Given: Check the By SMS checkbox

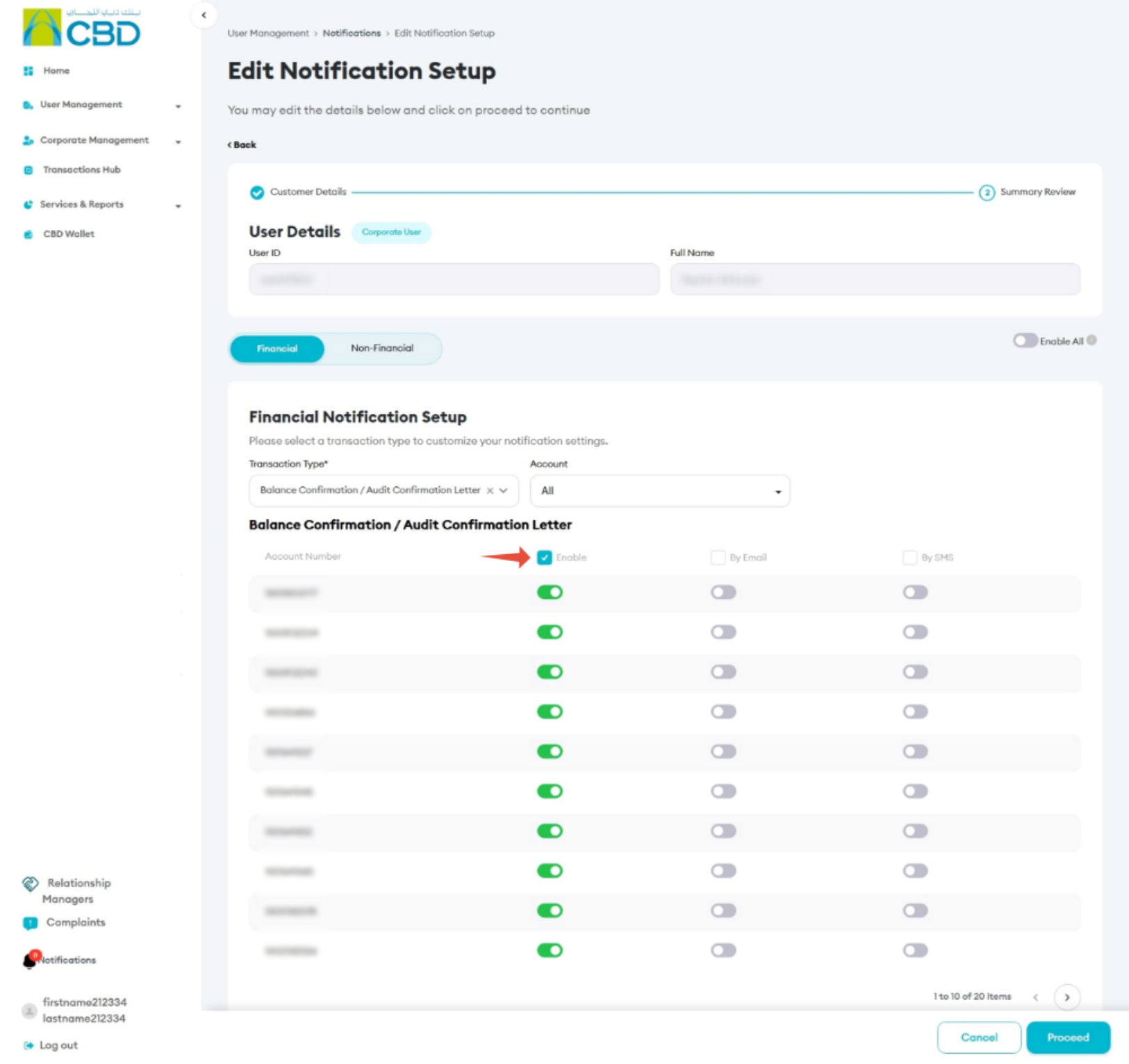Looking at the screenshot, I should click(x=910, y=558).
